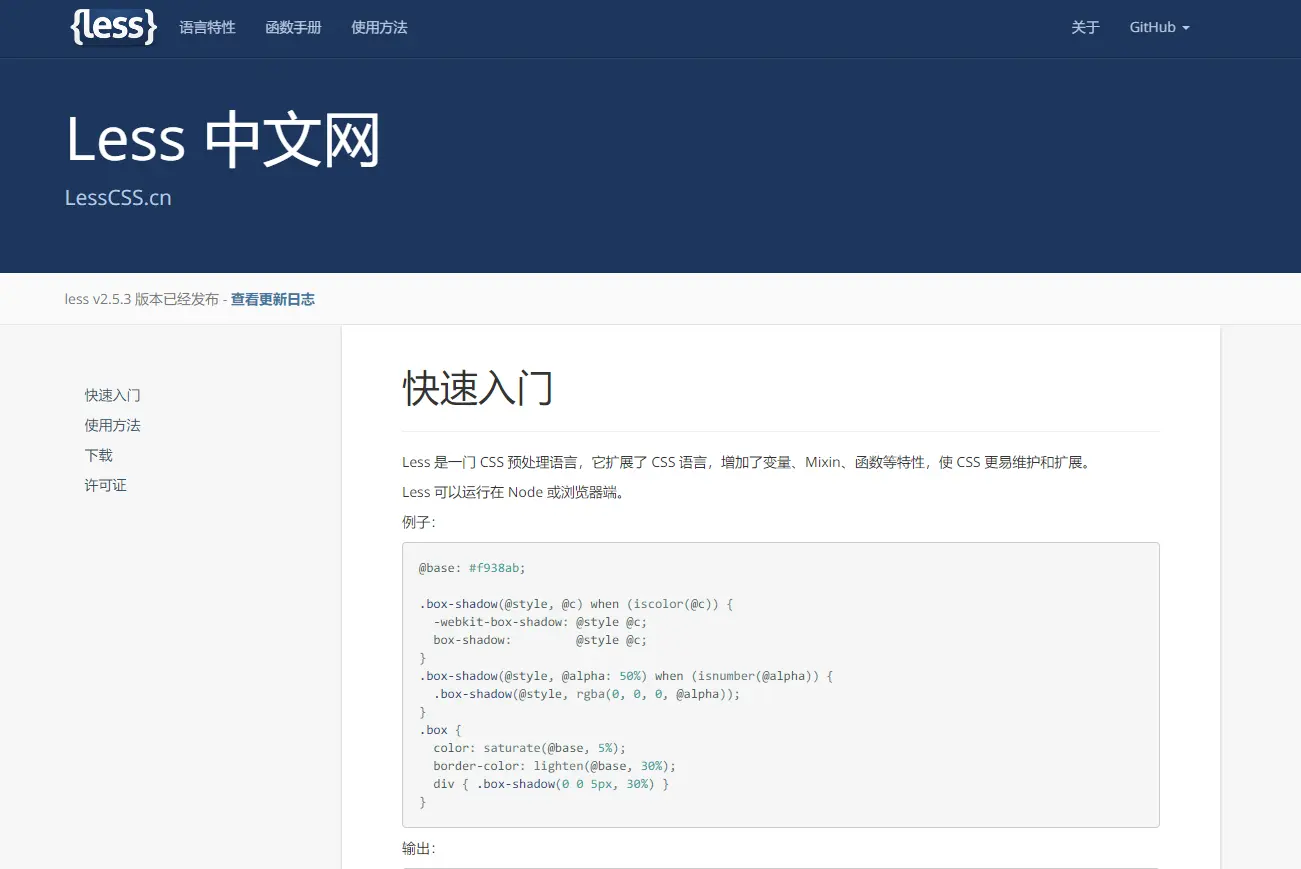Screen dimensions: 1301x869
Task: Open the 使用方法 menu item
Action: point(379,28)
